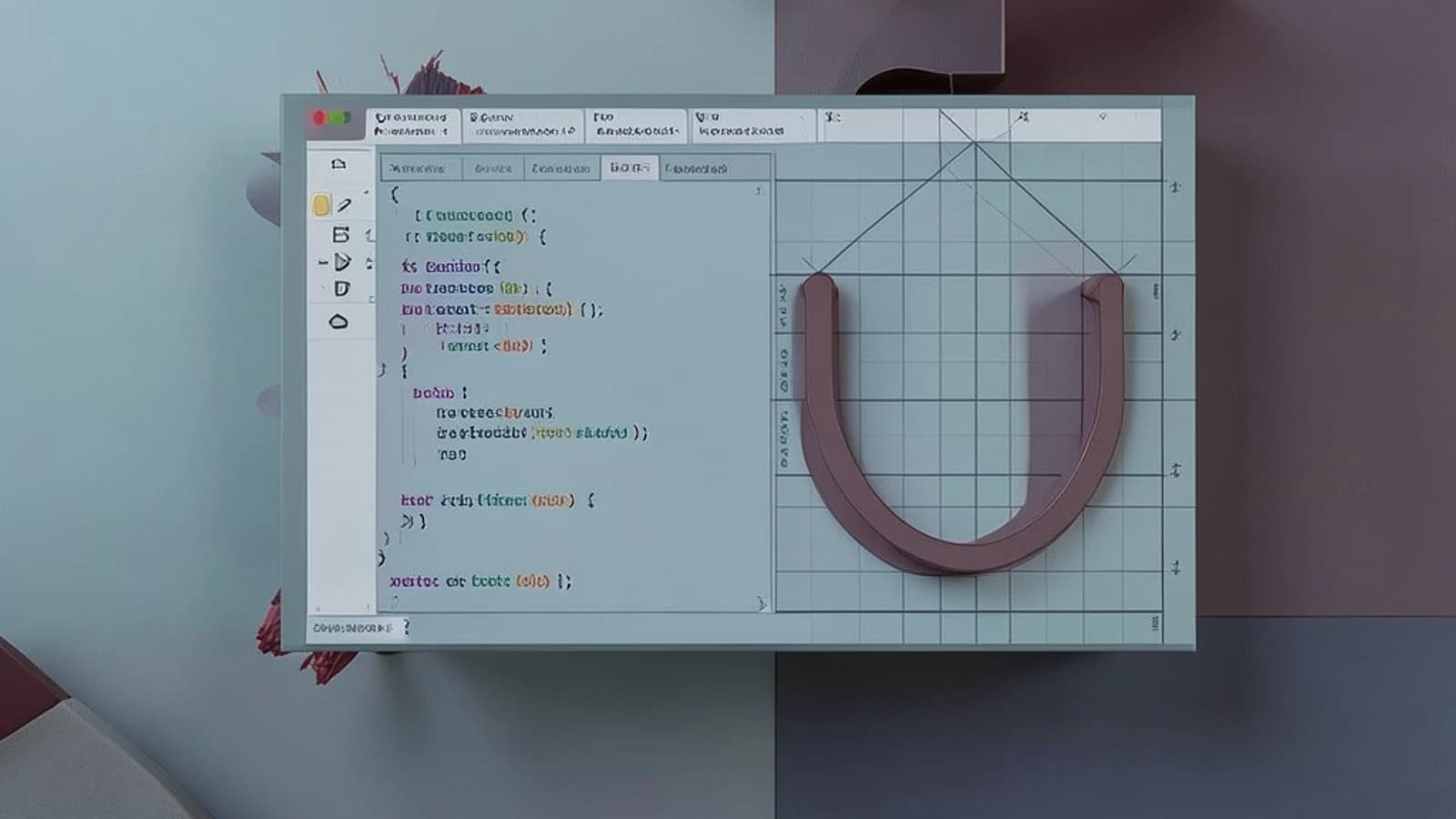Switch to the last editor tab
The height and width of the screenshot is (819, 1456).
[696, 168]
